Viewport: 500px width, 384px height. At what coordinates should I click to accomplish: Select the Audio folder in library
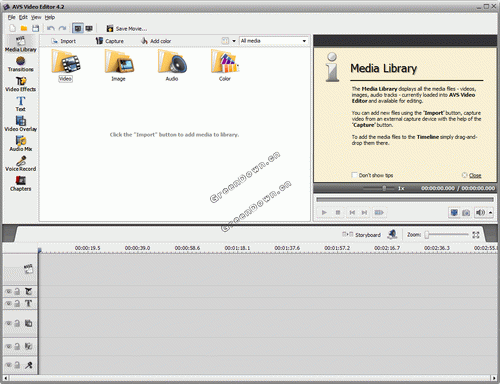[x=172, y=65]
